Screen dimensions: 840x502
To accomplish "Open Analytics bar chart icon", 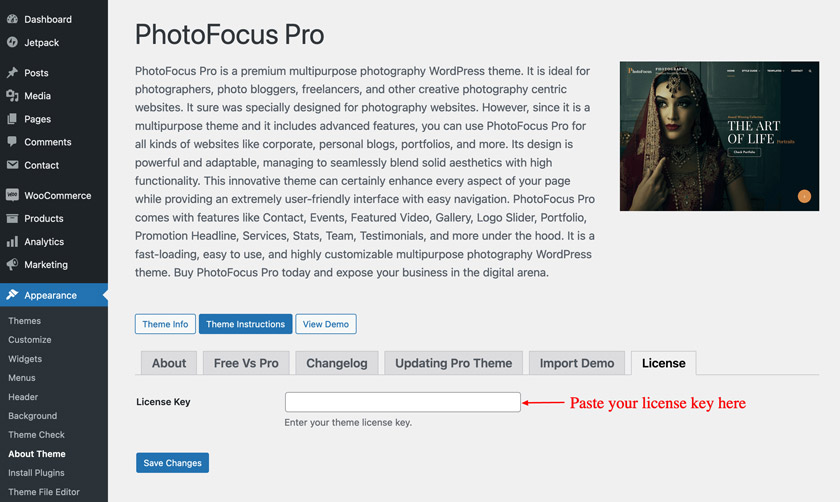I will pos(12,242).
